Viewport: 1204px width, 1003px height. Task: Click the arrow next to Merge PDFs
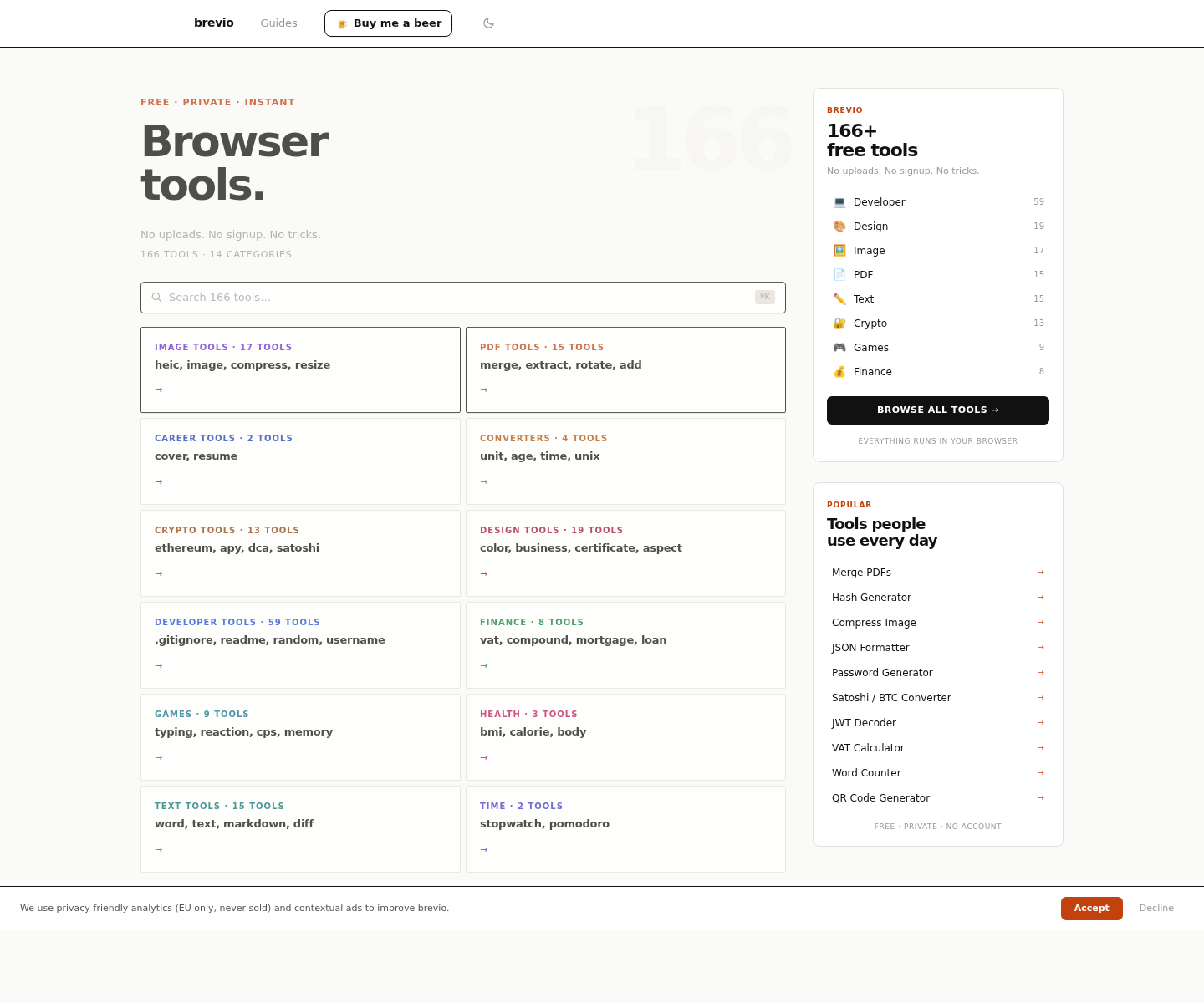(1041, 573)
